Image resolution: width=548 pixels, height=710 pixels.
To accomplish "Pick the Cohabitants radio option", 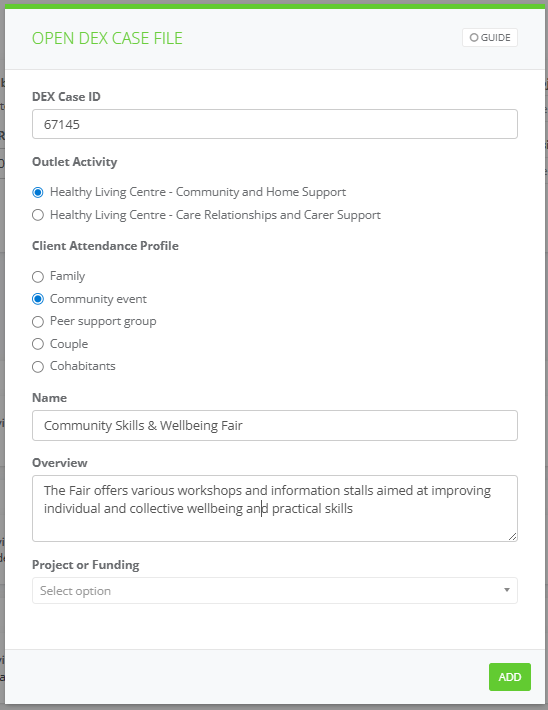I will click(38, 366).
